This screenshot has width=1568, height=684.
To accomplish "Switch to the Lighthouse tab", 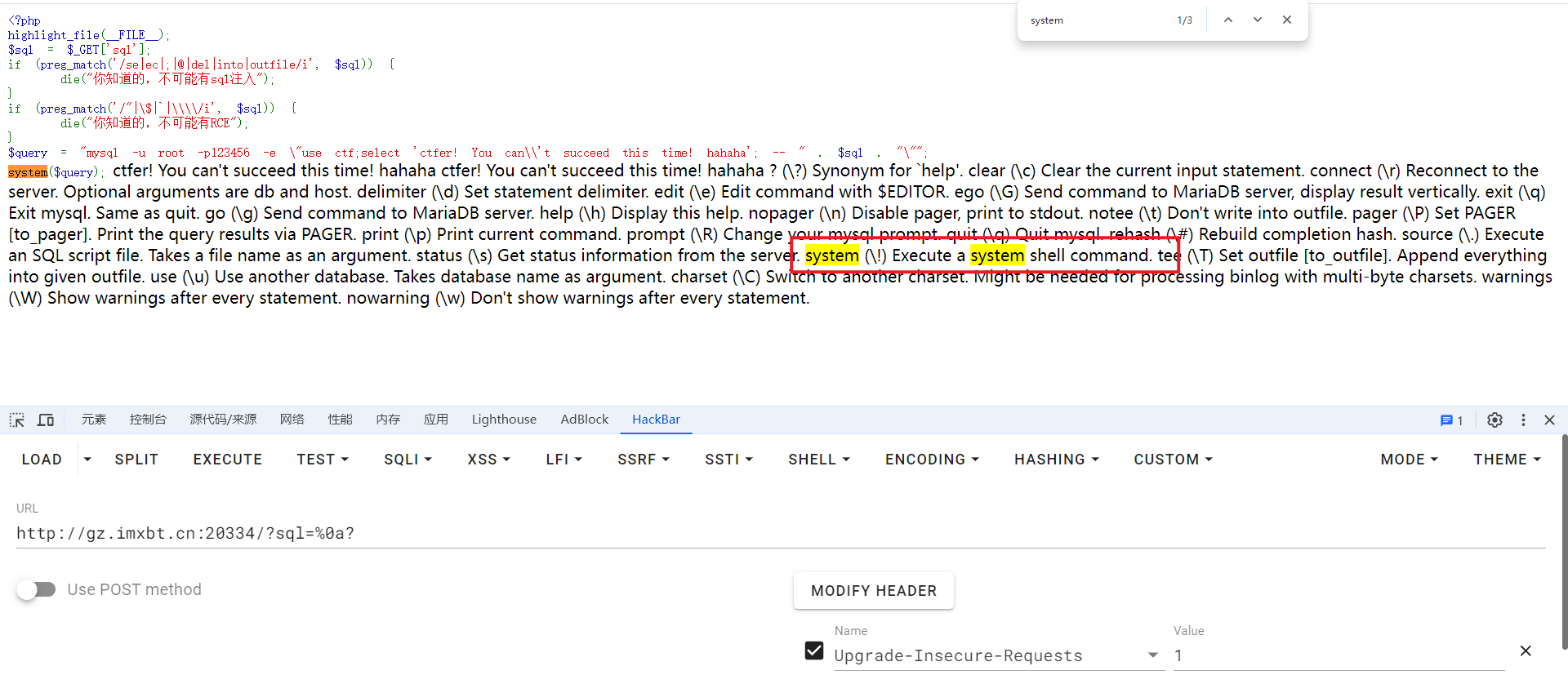I will click(504, 420).
